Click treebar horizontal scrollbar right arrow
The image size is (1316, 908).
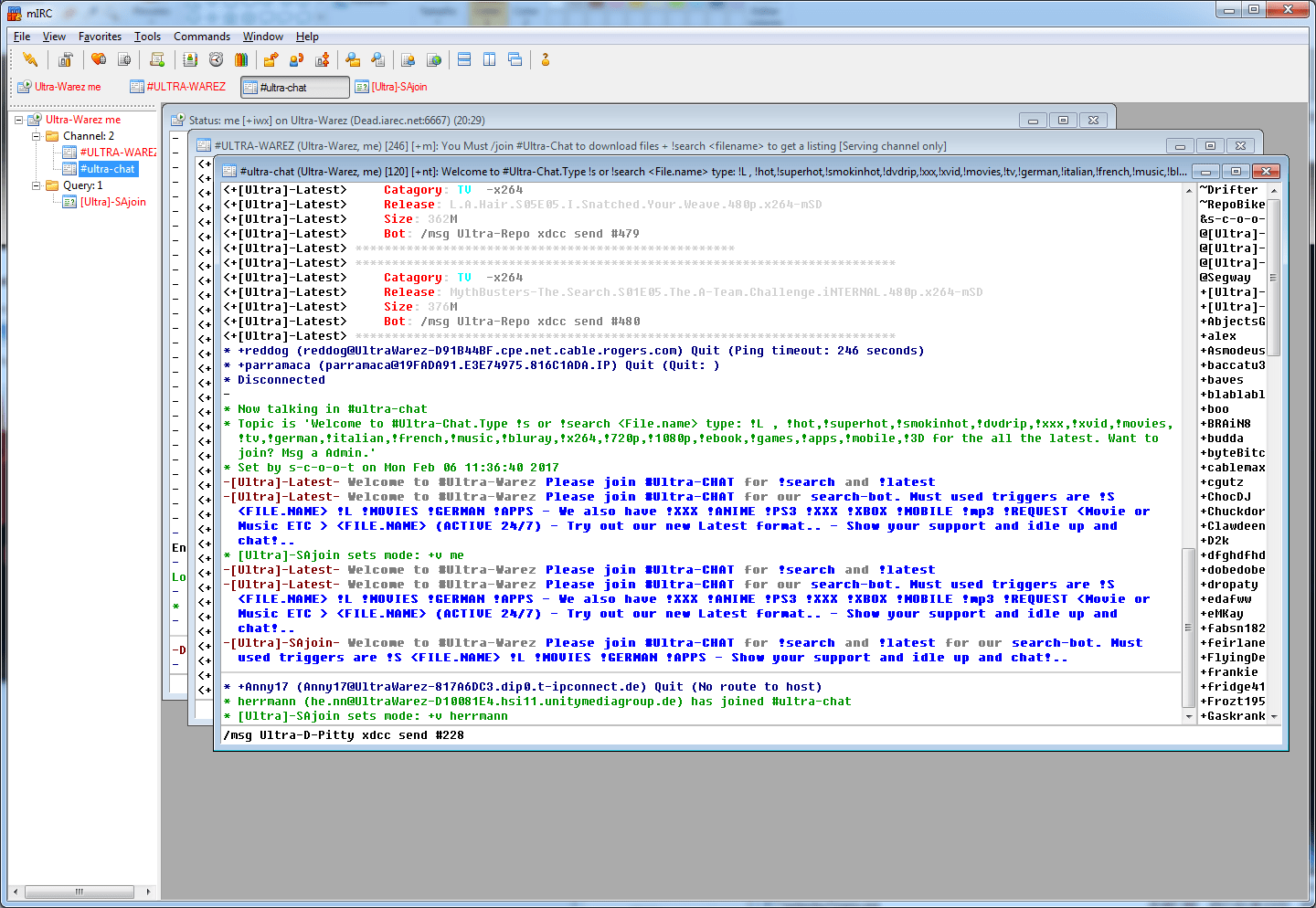click(148, 892)
